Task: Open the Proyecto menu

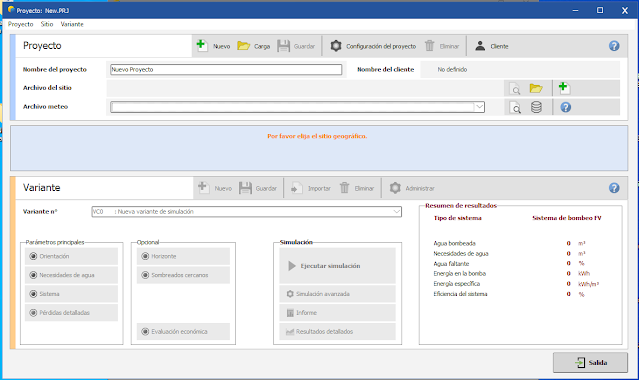Action: point(21,24)
